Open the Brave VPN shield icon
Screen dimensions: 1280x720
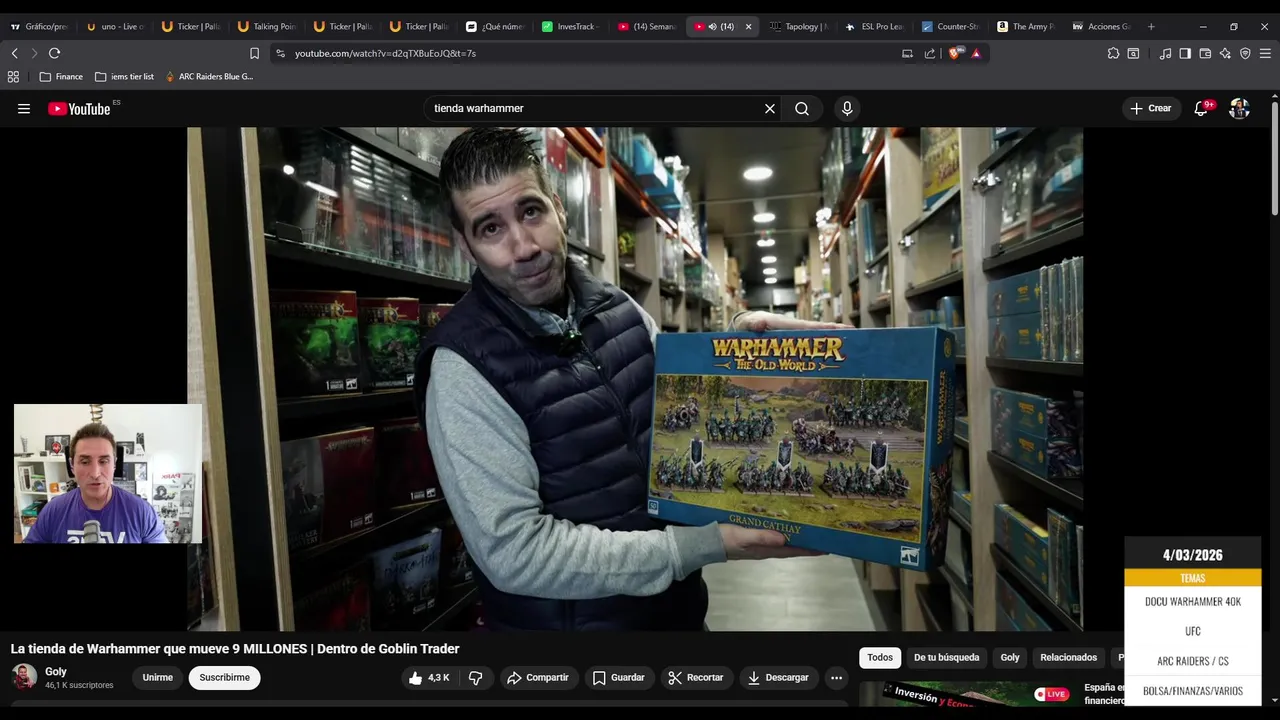[x=1245, y=53]
